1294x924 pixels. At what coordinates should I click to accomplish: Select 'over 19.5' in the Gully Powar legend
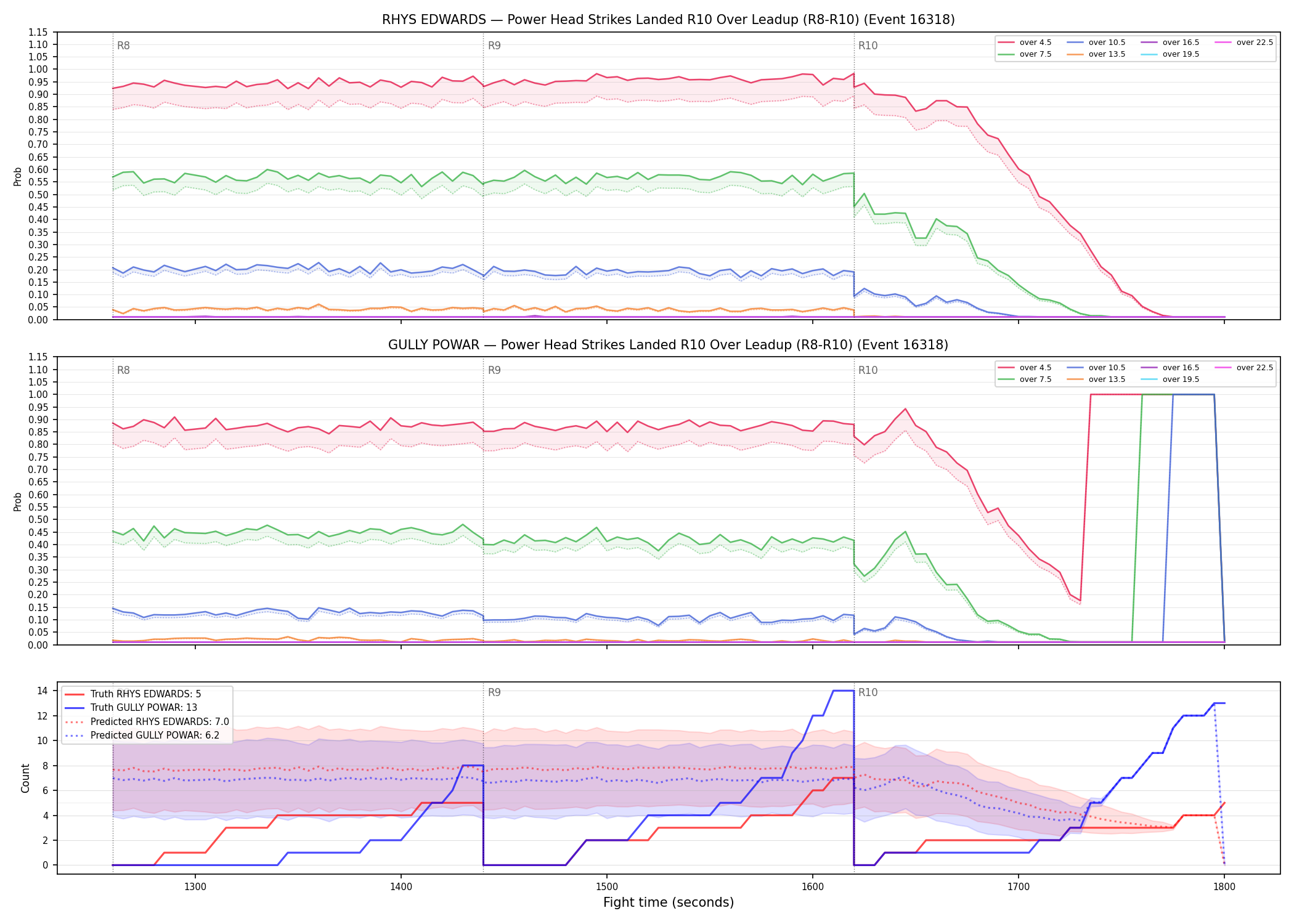pos(1170,379)
